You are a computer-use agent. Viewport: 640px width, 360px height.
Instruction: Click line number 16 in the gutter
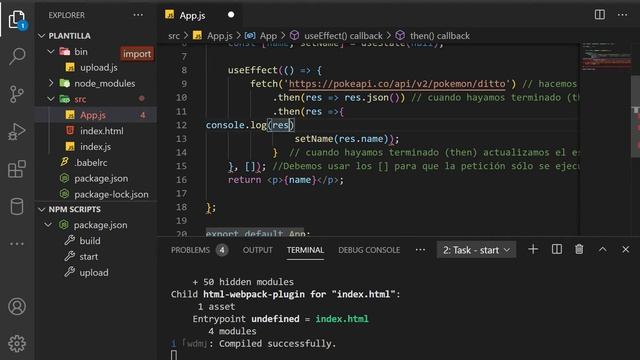182,180
